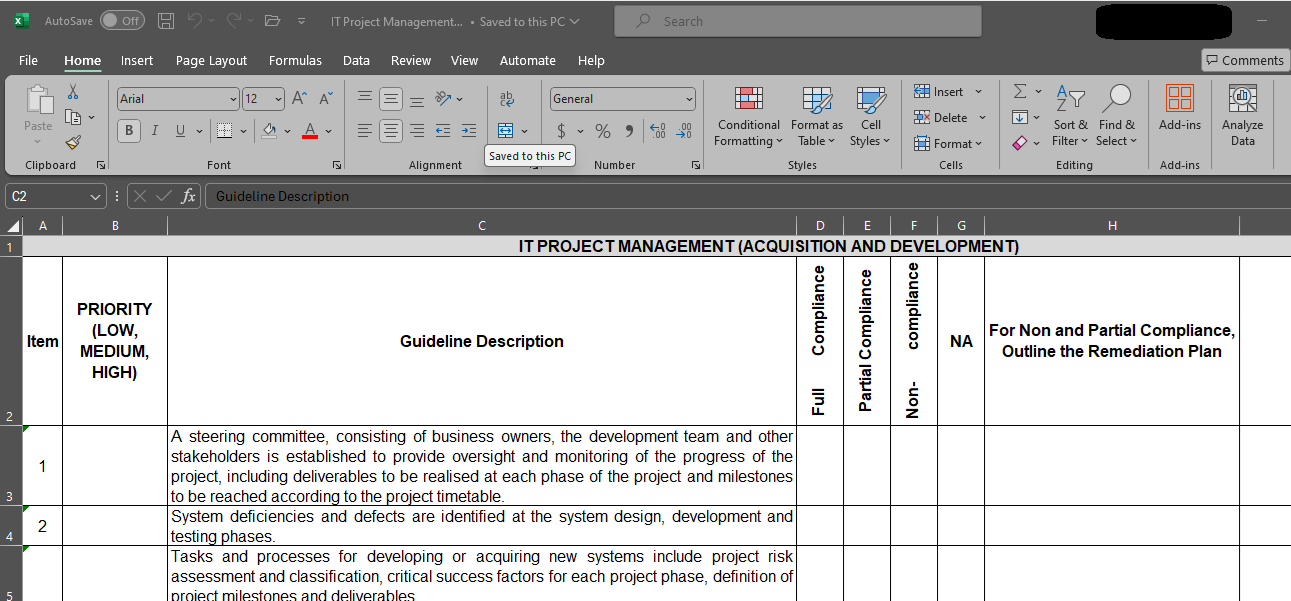1291x601 pixels.
Task: Click the Clear eraser icon
Action: [1020, 143]
